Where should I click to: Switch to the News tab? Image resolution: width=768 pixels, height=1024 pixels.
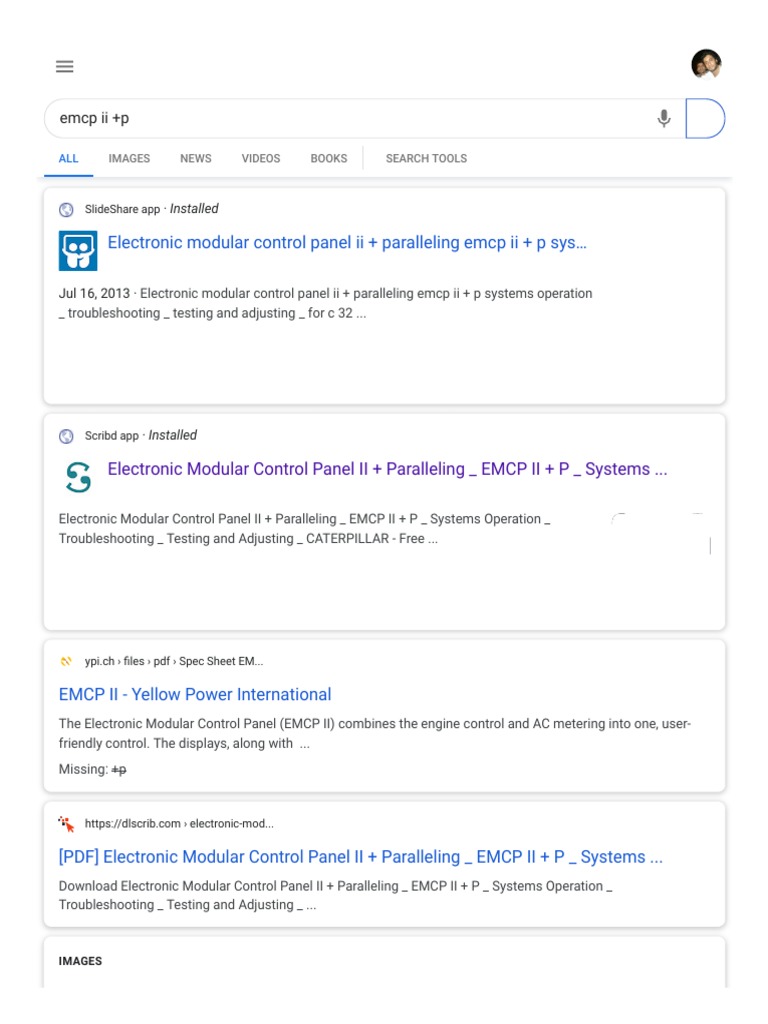click(x=196, y=159)
